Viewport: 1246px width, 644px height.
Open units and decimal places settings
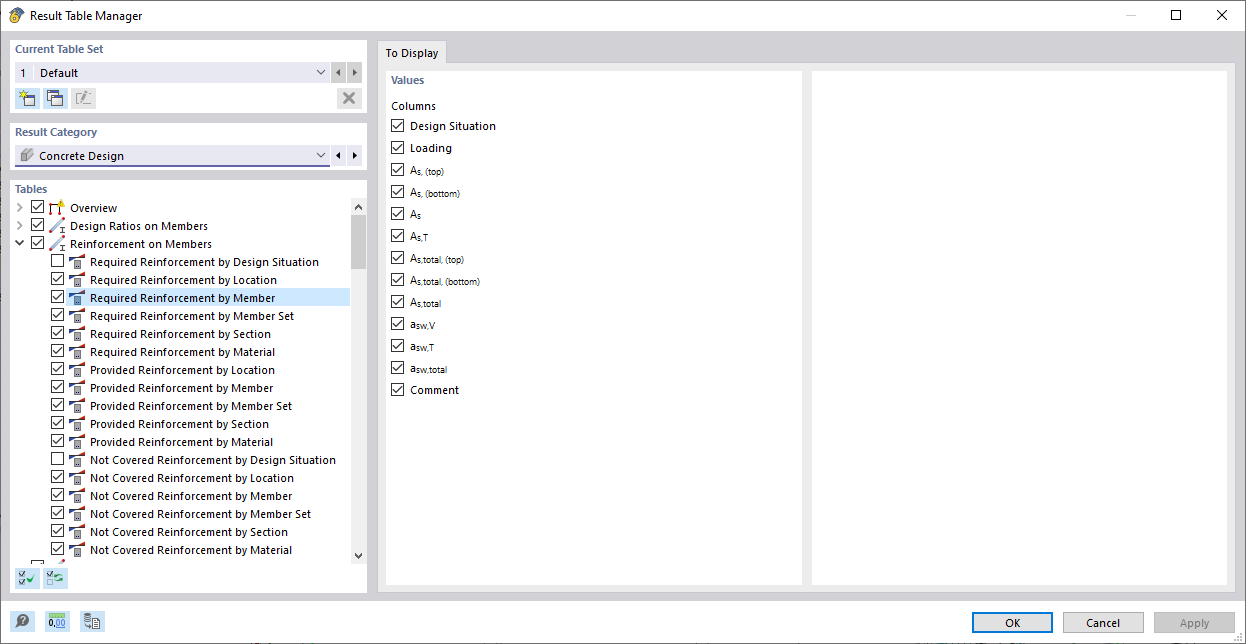[57, 620]
